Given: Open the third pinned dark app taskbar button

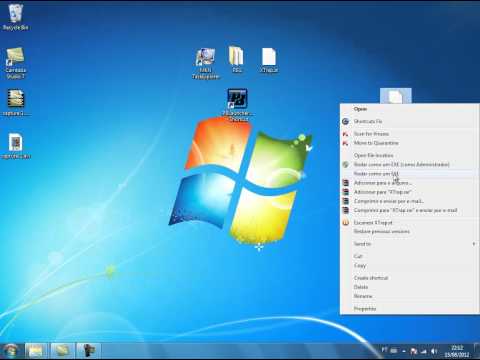Looking at the screenshot, I should pyautogui.click(x=88, y=351).
